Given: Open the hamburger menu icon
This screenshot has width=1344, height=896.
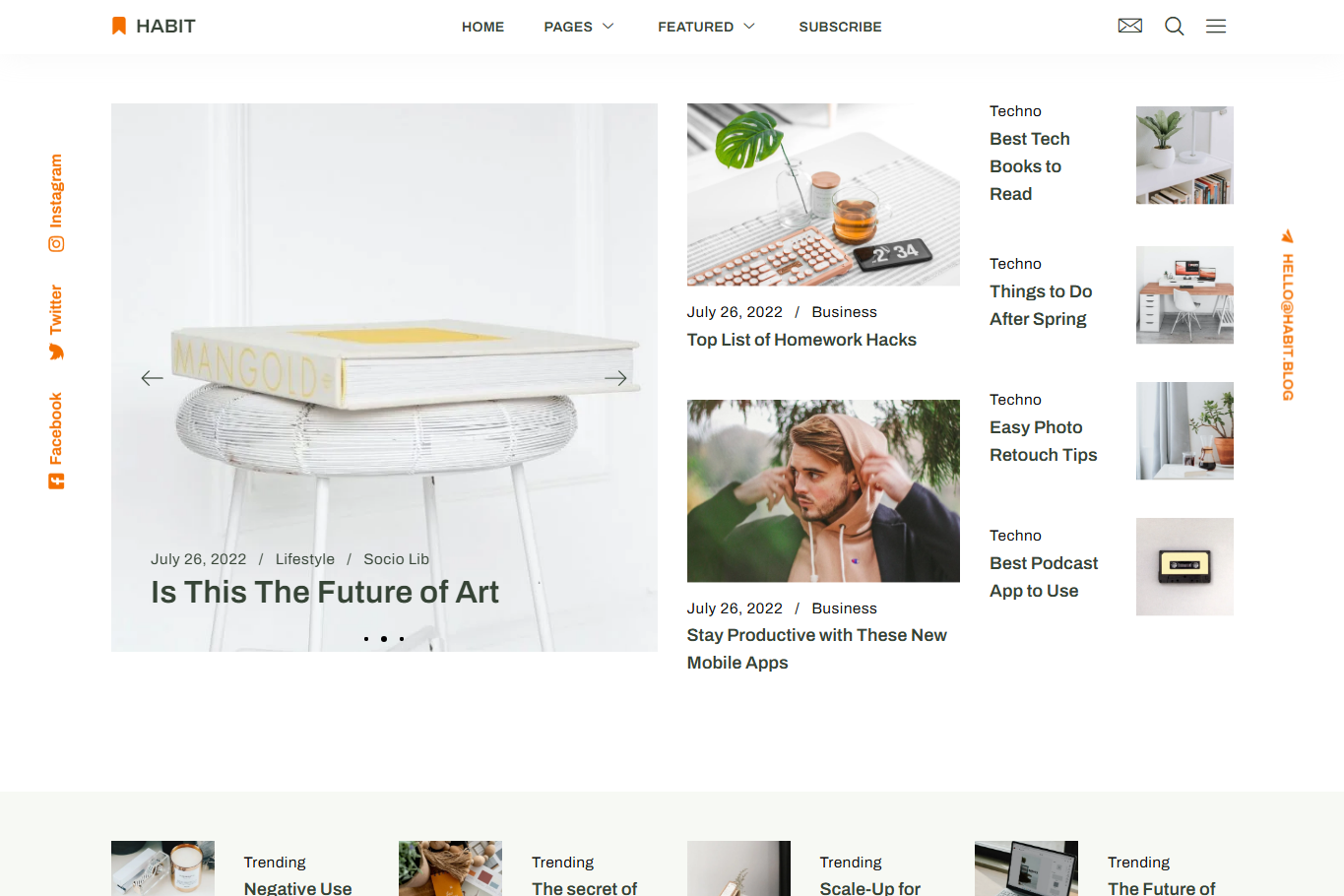Looking at the screenshot, I should (x=1216, y=26).
